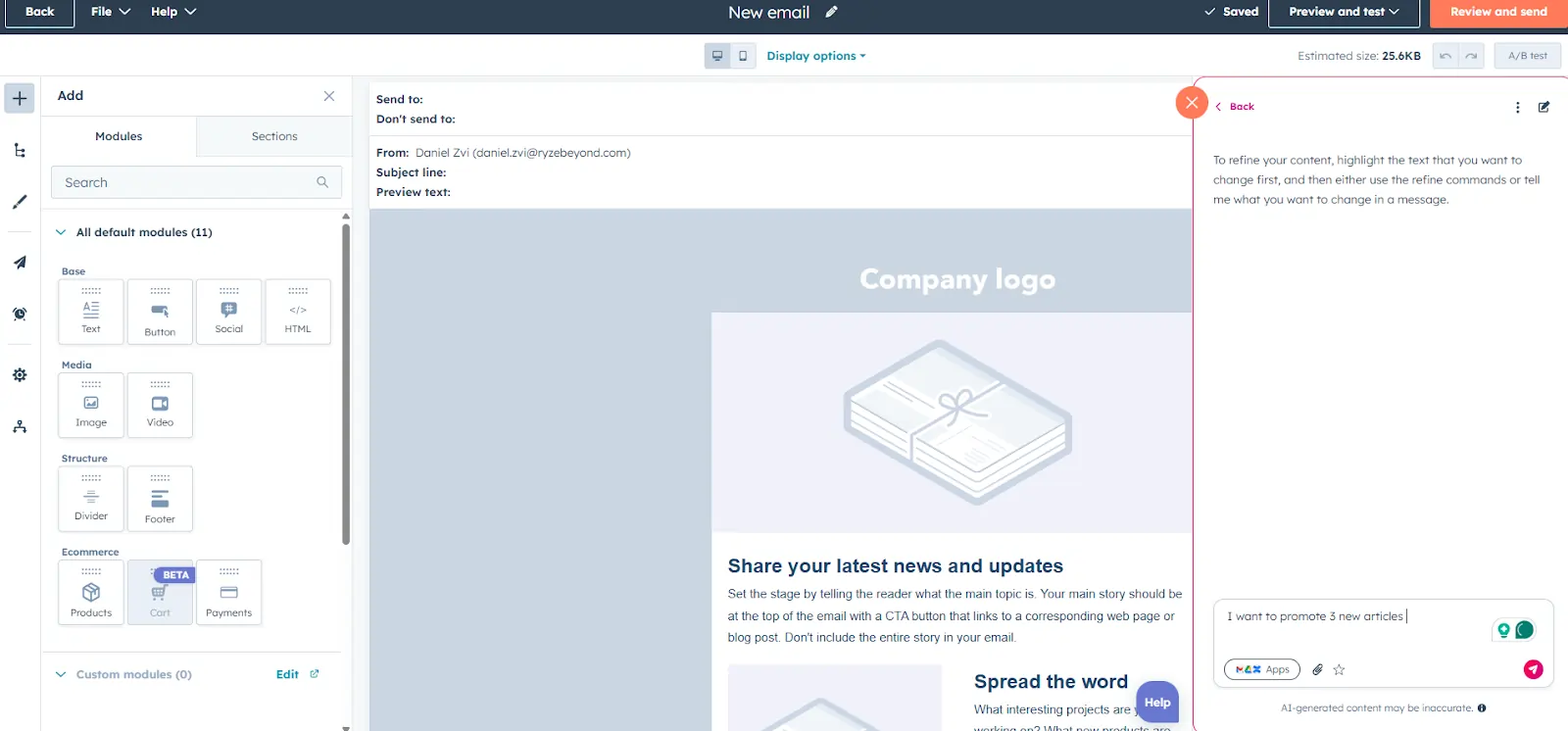This screenshot has height=731, width=1568.
Task: Select the Text module
Action: [x=91, y=312]
